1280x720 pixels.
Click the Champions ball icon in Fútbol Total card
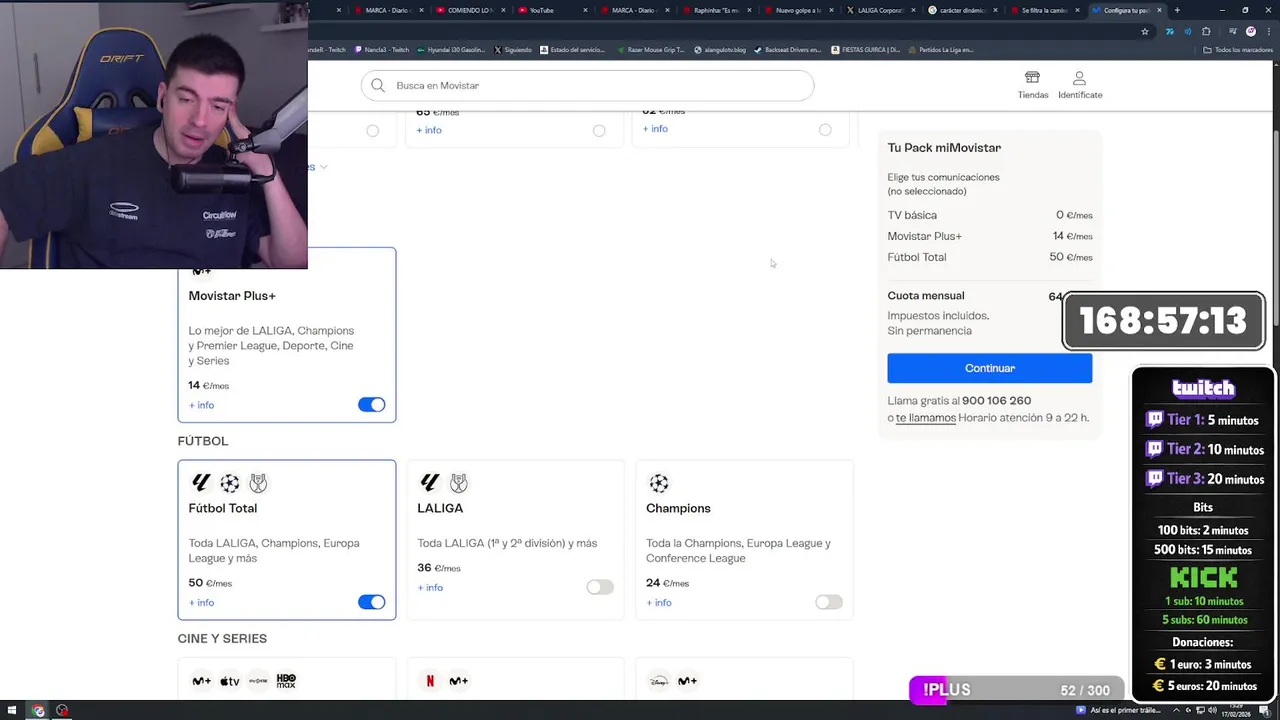tap(230, 483)
